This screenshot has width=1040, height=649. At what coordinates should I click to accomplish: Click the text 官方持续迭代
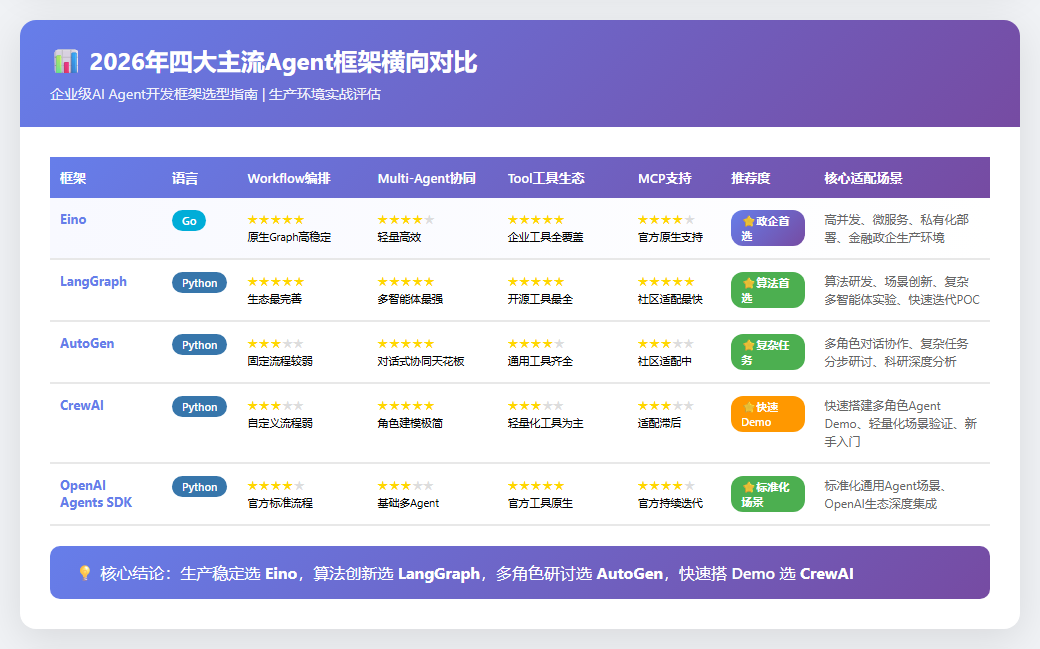(671, 503)
